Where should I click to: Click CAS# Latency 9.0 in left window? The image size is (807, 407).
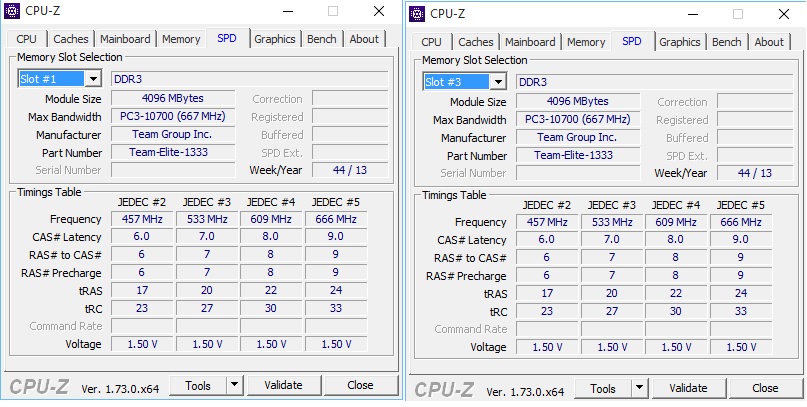[x=336, y=237]
